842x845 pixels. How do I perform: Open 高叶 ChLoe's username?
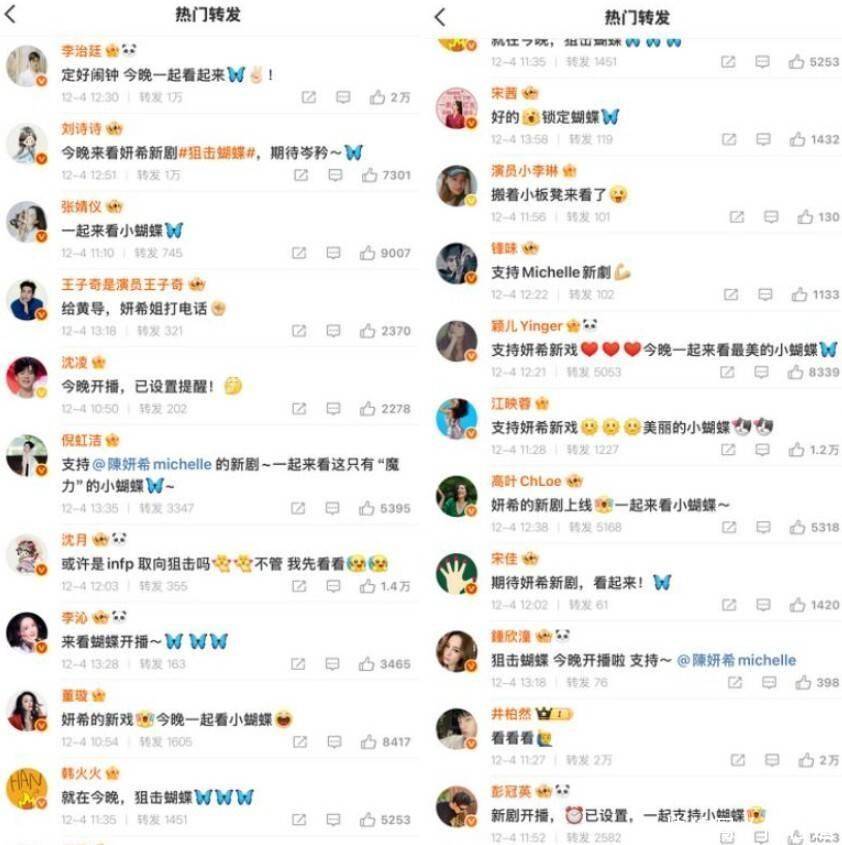click(526, 481)
